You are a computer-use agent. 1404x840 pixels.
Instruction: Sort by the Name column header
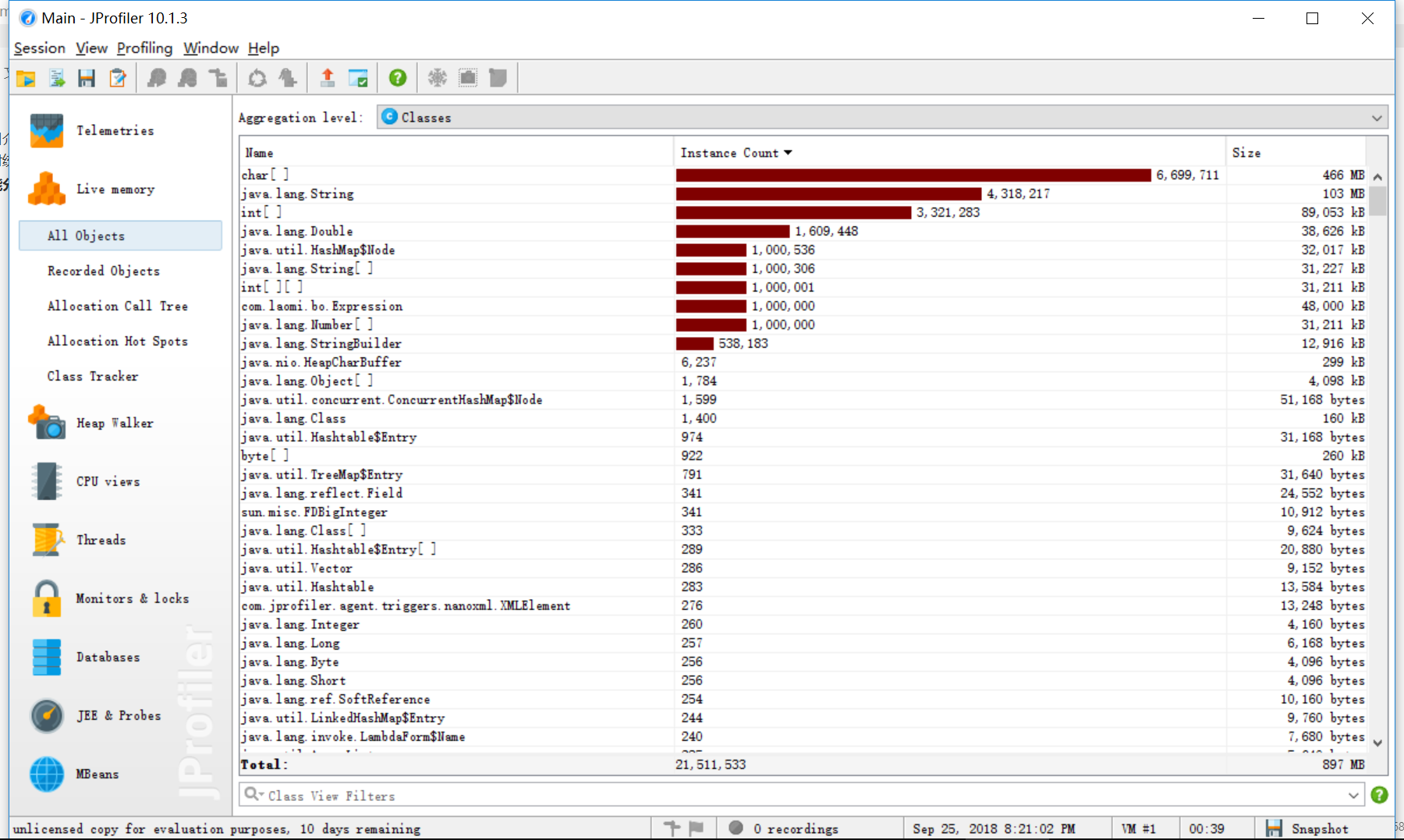click(x=456, y=153)
